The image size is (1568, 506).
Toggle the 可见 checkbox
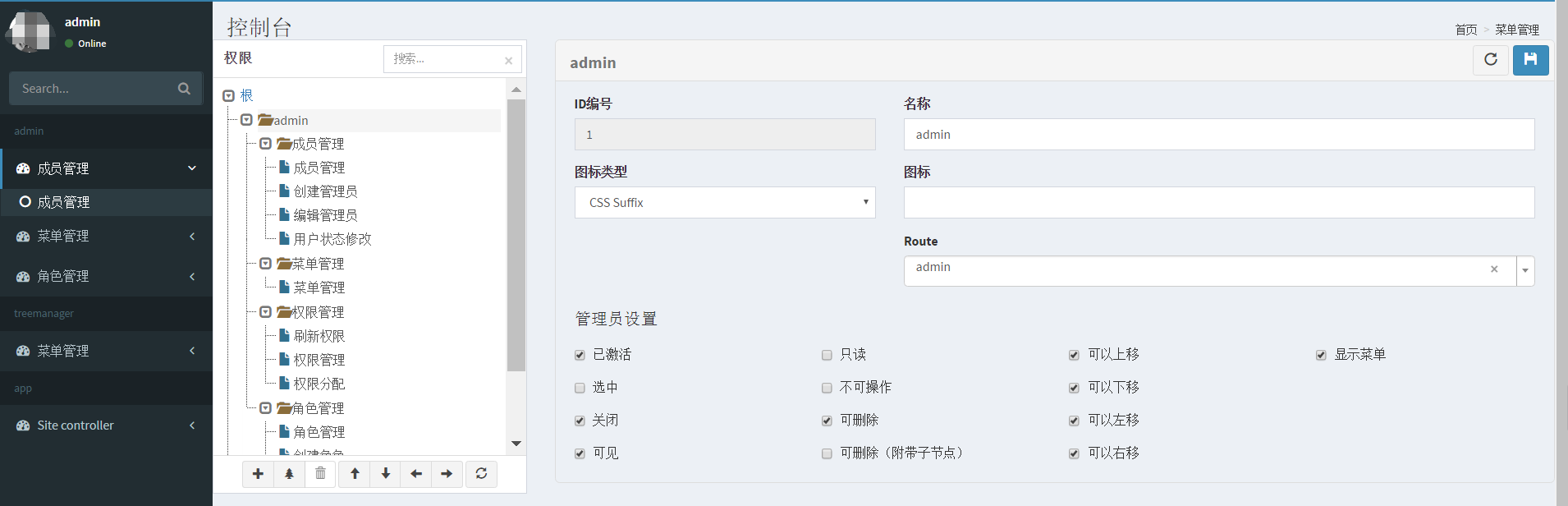point(580,453)
